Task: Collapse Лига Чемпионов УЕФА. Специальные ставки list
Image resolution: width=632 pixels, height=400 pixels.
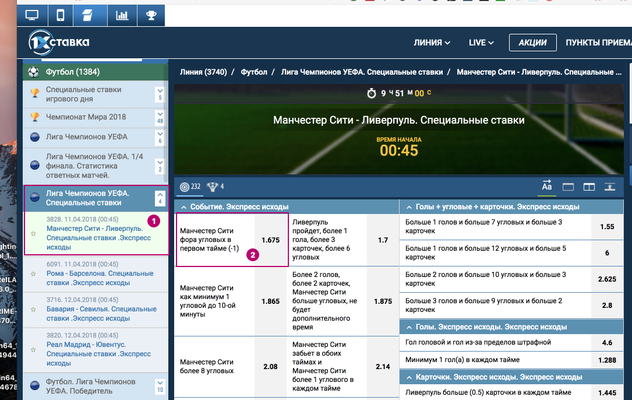Action: (x=160, y=198)
